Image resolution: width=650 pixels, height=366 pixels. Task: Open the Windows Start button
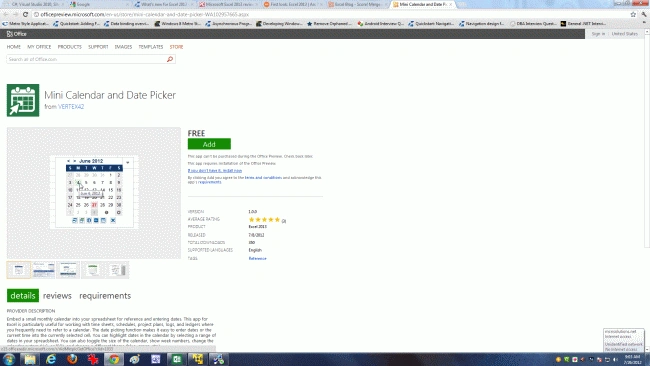pyautogui.click(x=9, y=359)
